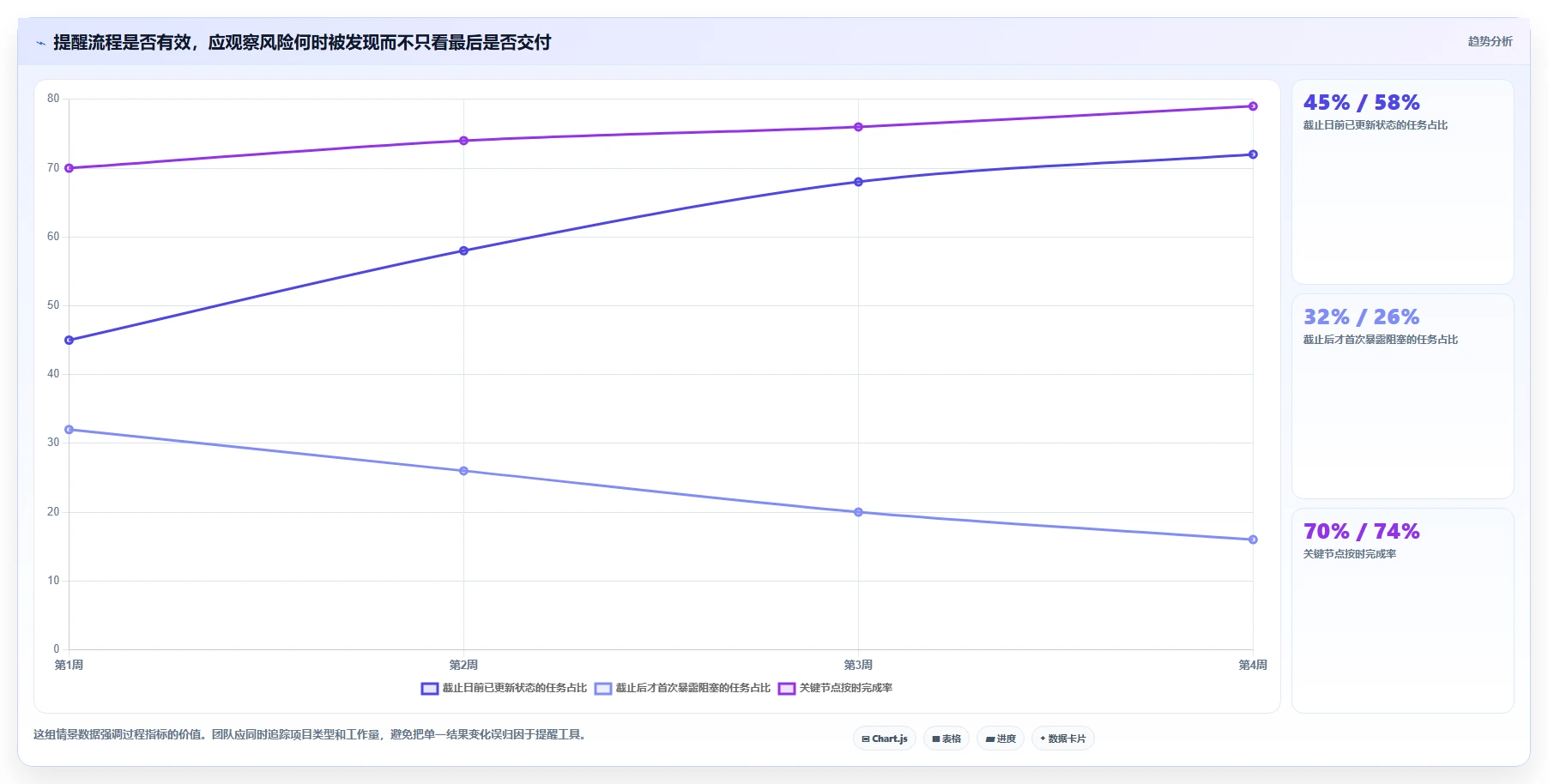1548x784 pixels.
Task: Click the 第1周 point at 70 on purple line
Action: point(70,168)
